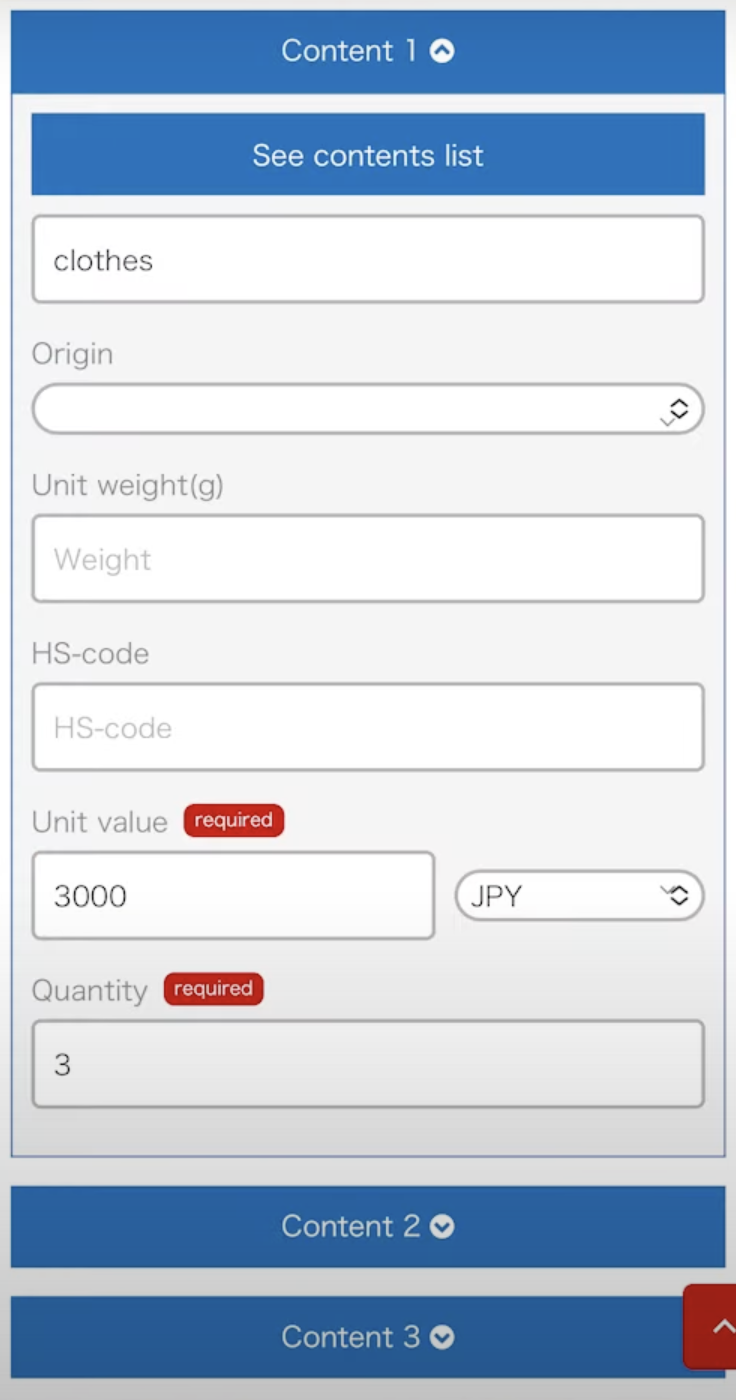Click the Weight input field
This screenshot has width=736, height=1400.
[x=368, y=559]
